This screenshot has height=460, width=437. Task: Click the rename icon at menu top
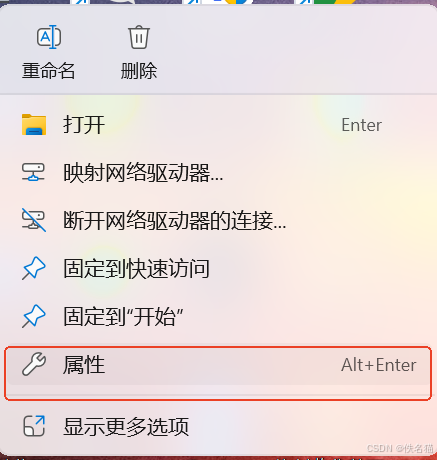click(49, 37)
